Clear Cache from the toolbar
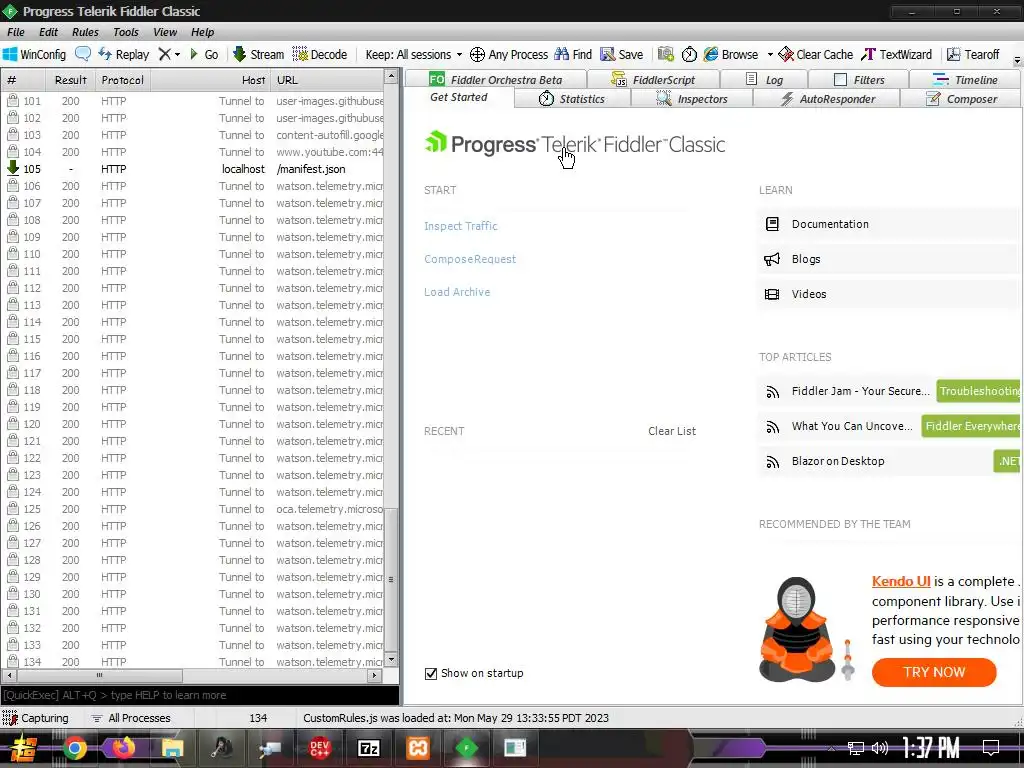 point(816,54)
